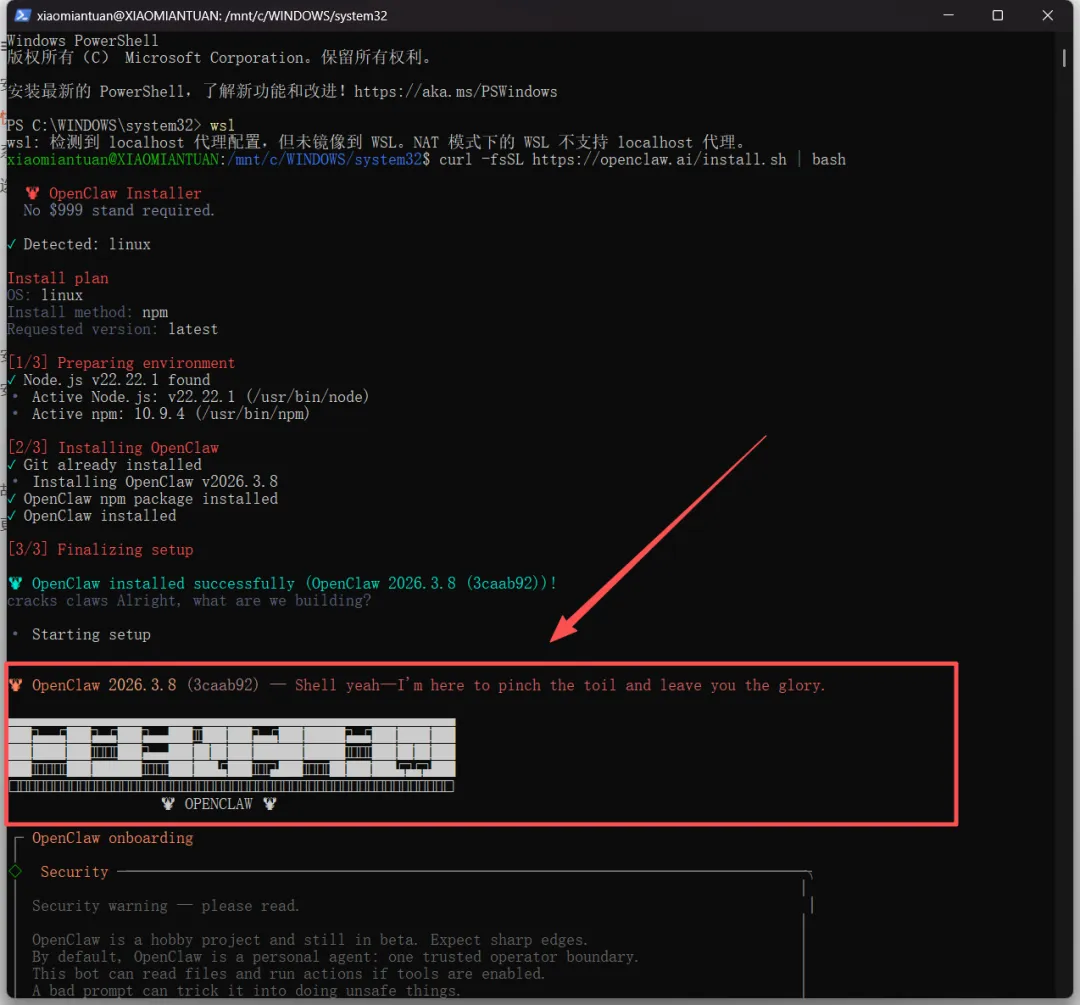Viewport: 1080px width, 1005px height.
Task: Click checkmark beside Git already installed
Action: 12,465
